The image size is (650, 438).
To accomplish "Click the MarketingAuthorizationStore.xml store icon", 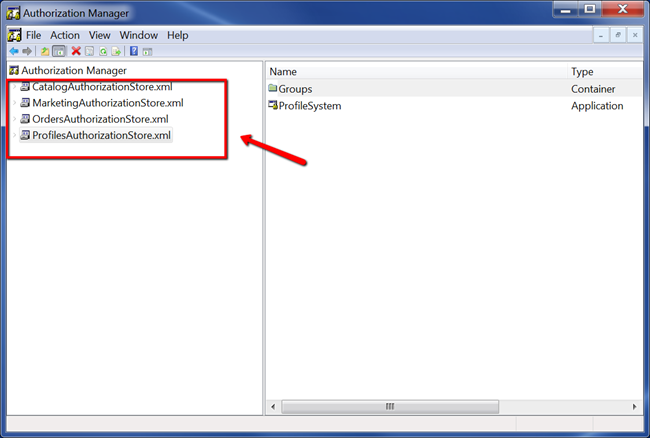I will pos(25,102).
